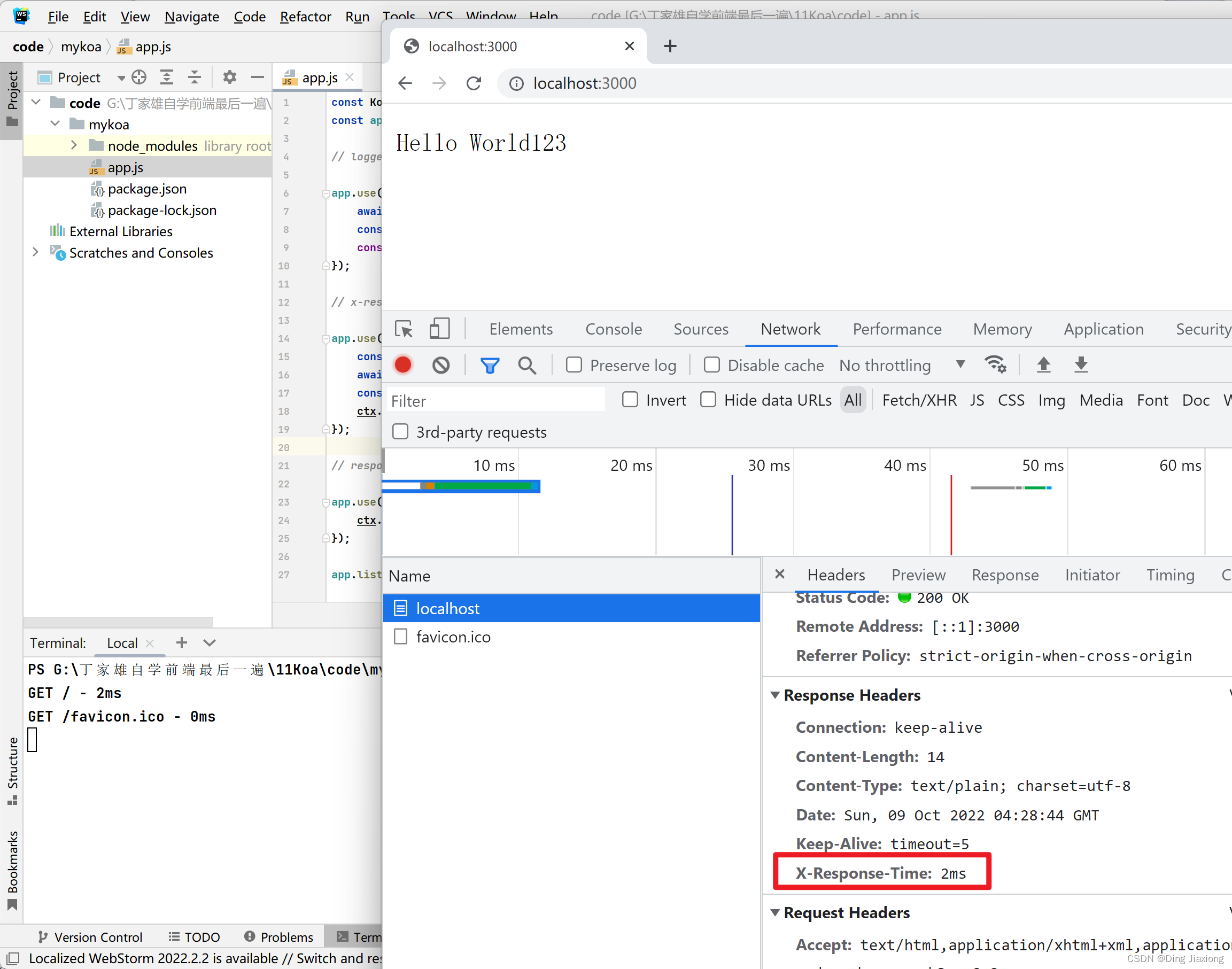The width and height of the screenshot is (1232, 969).
Task: Enable the Preserve log checkbox
Action: tap(574, 365)
